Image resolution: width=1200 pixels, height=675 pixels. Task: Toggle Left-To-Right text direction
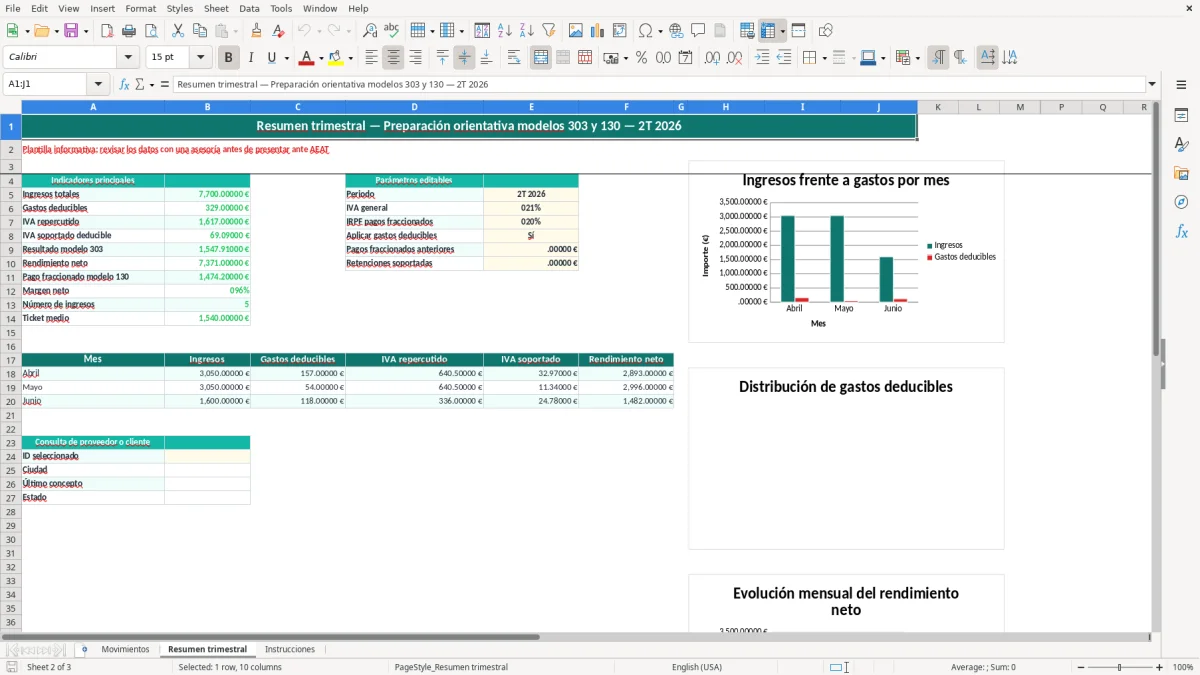click(938, 58)
